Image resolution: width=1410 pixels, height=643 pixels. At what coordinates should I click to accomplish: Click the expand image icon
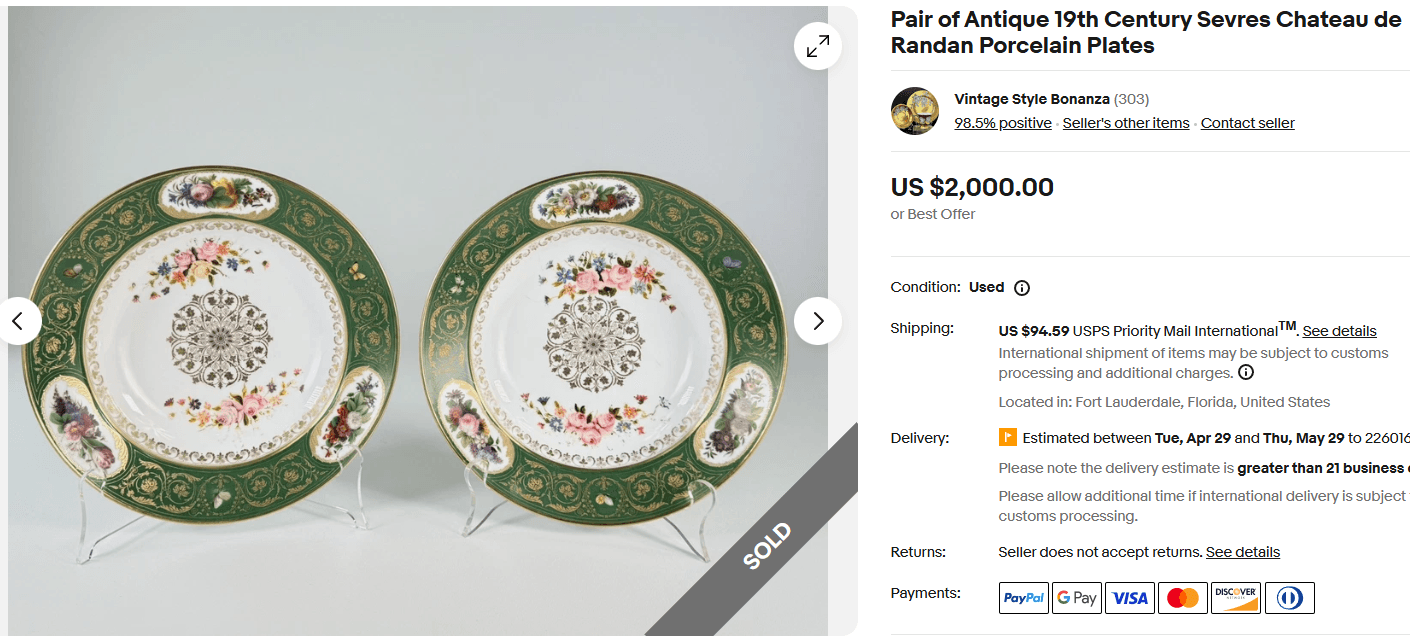(817, 45)
